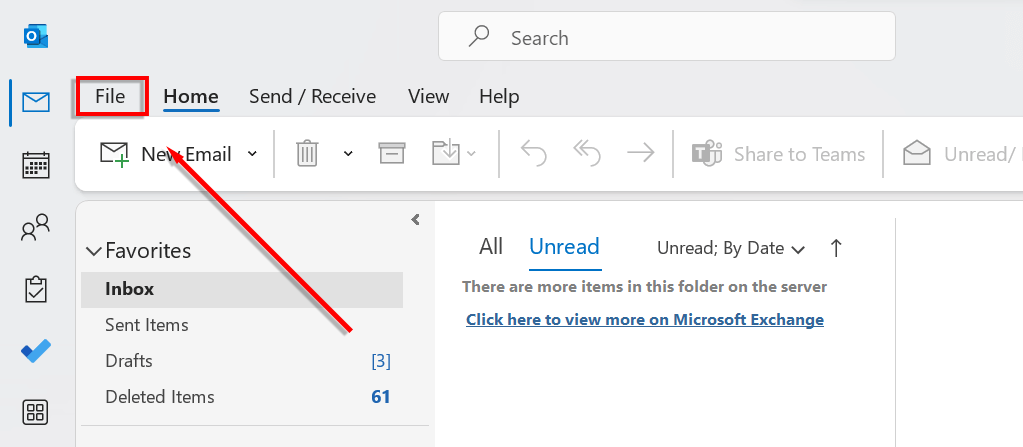Click the Forward arrow icon
Screen dimensions: 1023x447
tap(640, 153)
